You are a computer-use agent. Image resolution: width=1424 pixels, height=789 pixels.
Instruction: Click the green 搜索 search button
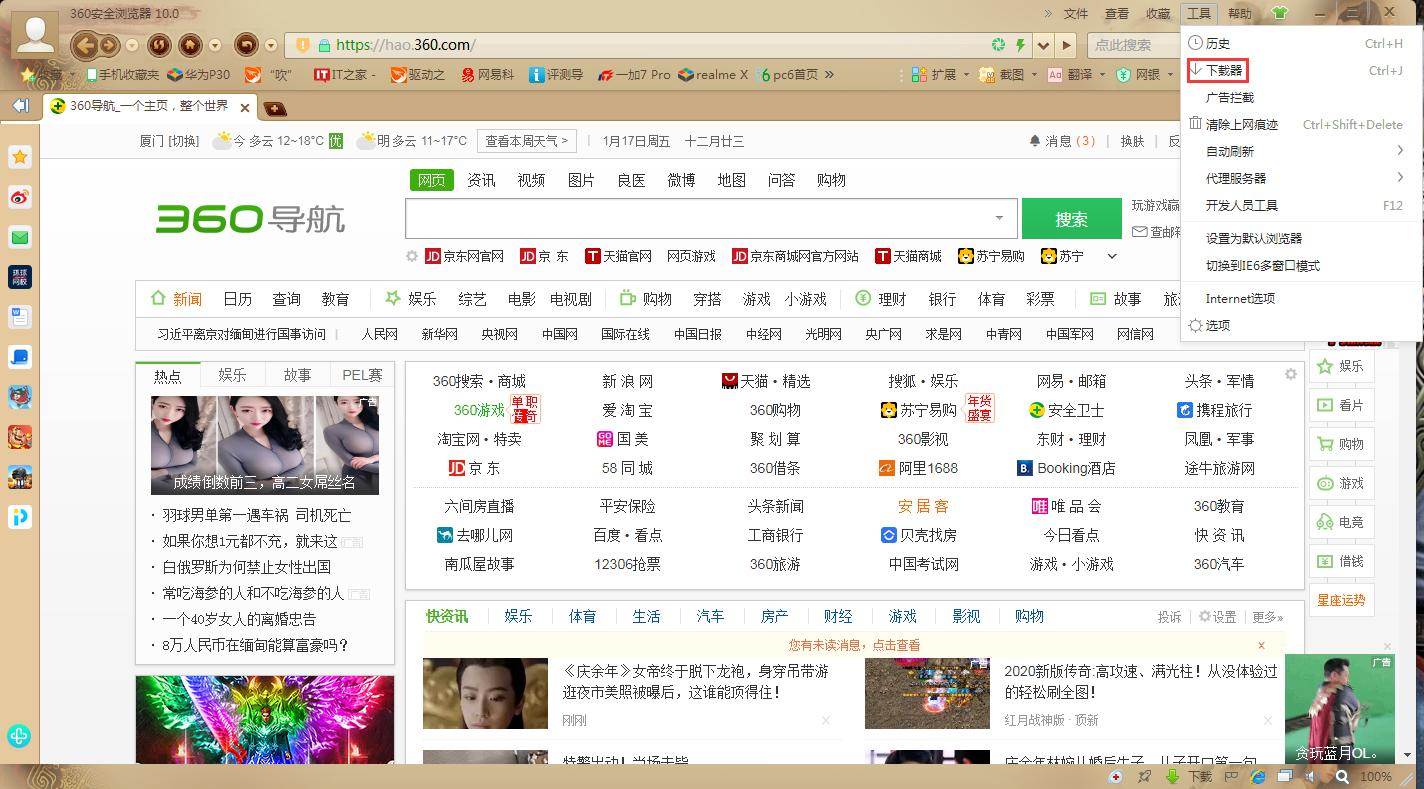pyautogui.click(x=1071, y=218)
